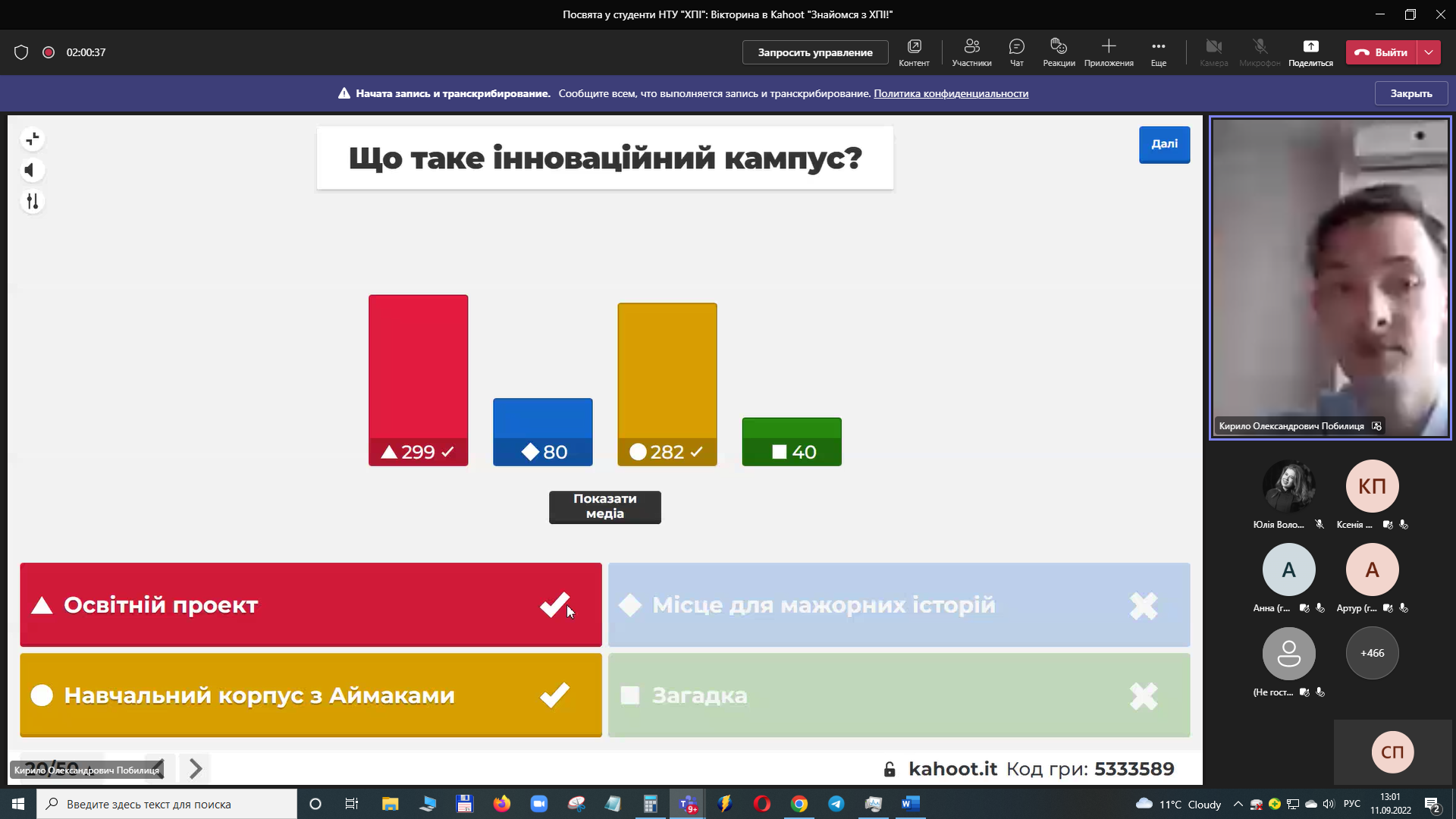Click the next slide chevron arrow
The width and height of the screenshot is (1456, 819).
(195, 769)
